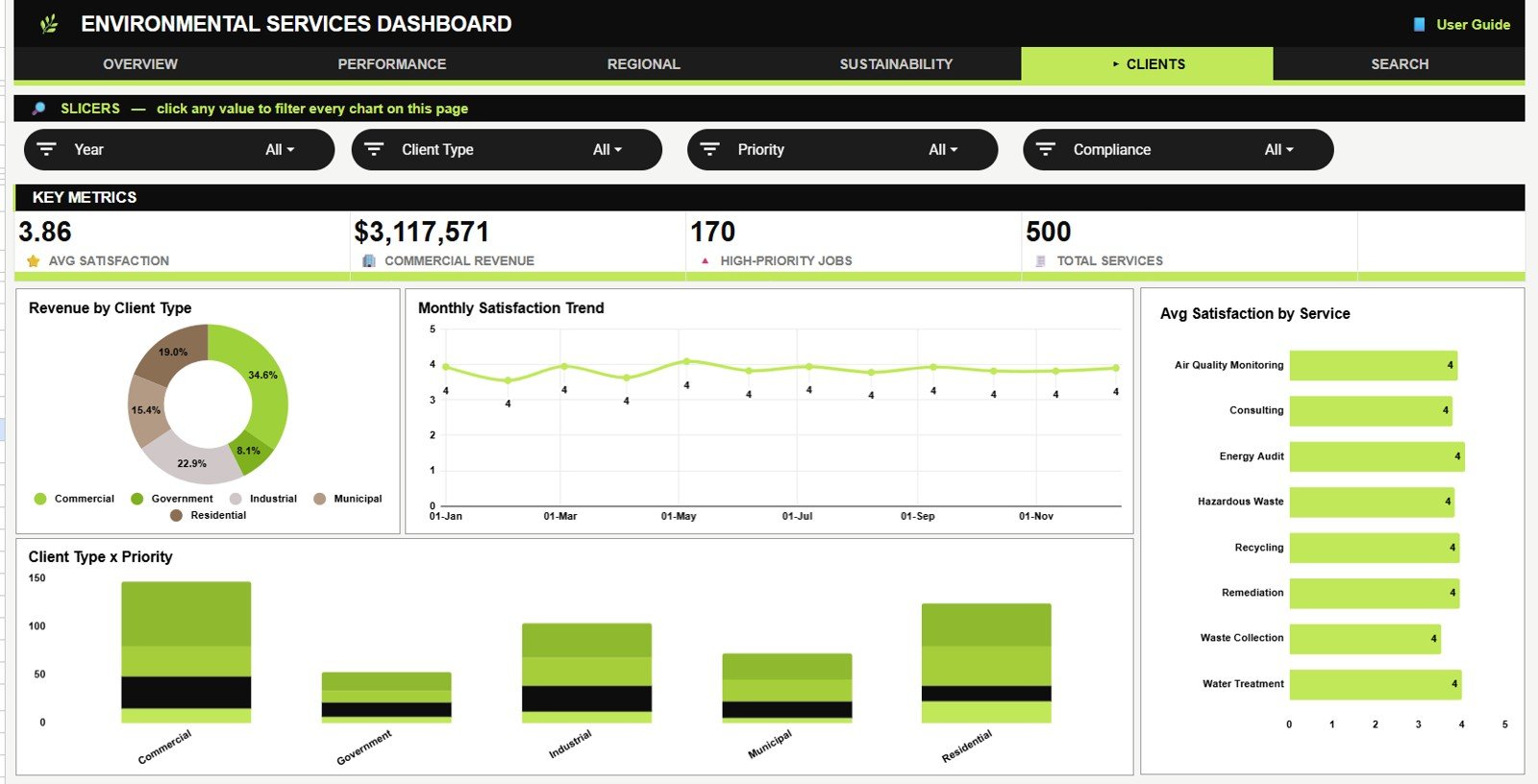Switch to the Overview tab
The height and width of the screenshot is (784, 1538).
coord(140,64)
